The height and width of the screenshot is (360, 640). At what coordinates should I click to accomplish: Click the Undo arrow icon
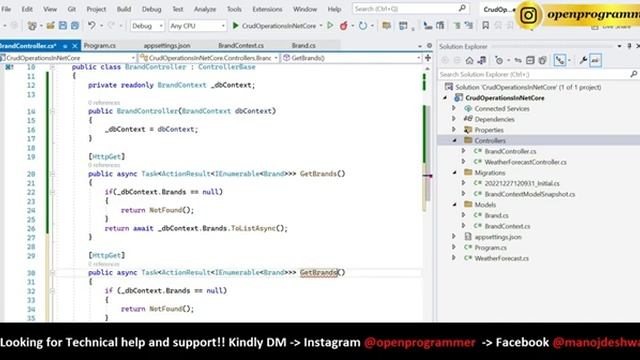(x=91, y=25)
